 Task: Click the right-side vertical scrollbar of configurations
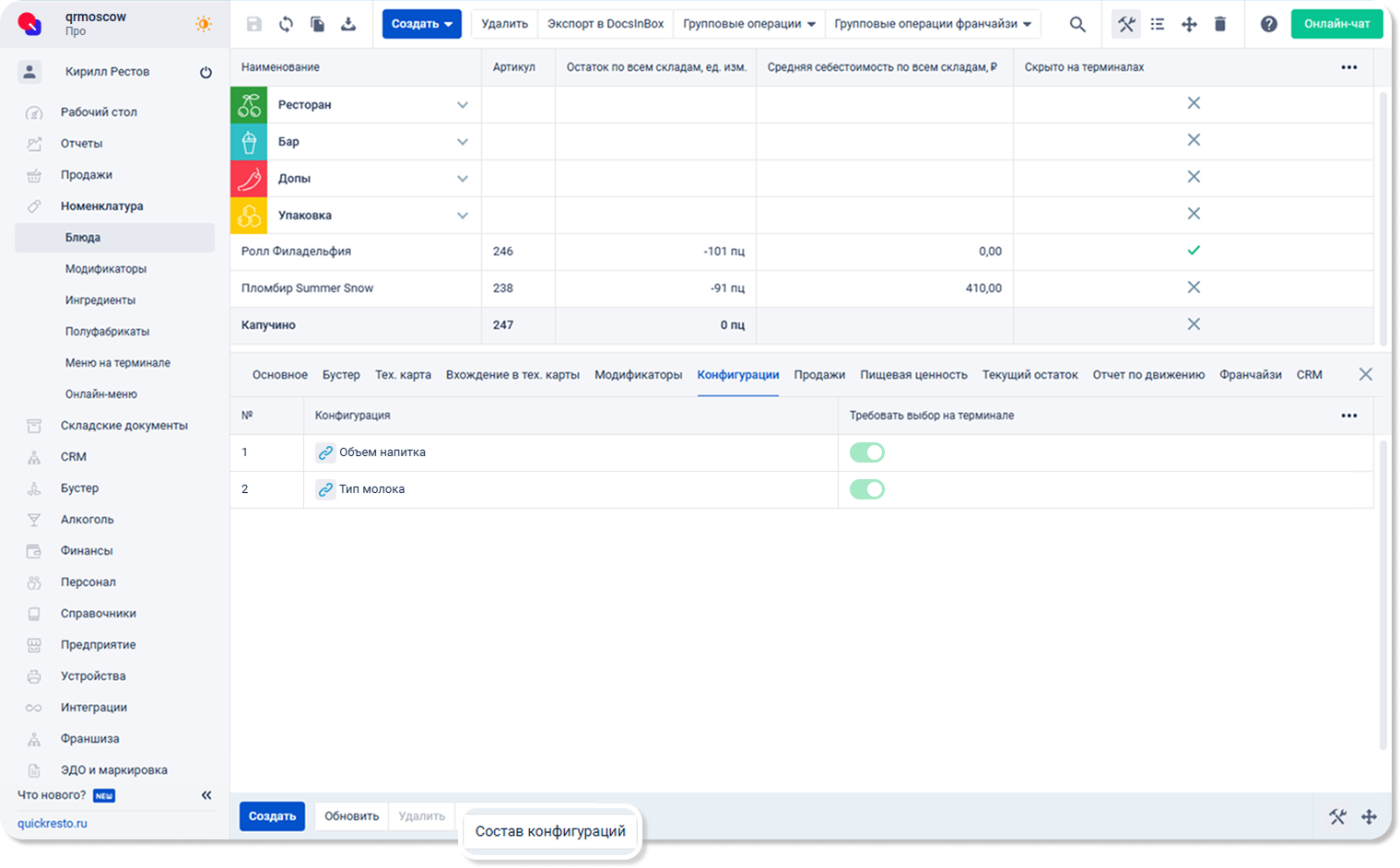(1382, 594)
